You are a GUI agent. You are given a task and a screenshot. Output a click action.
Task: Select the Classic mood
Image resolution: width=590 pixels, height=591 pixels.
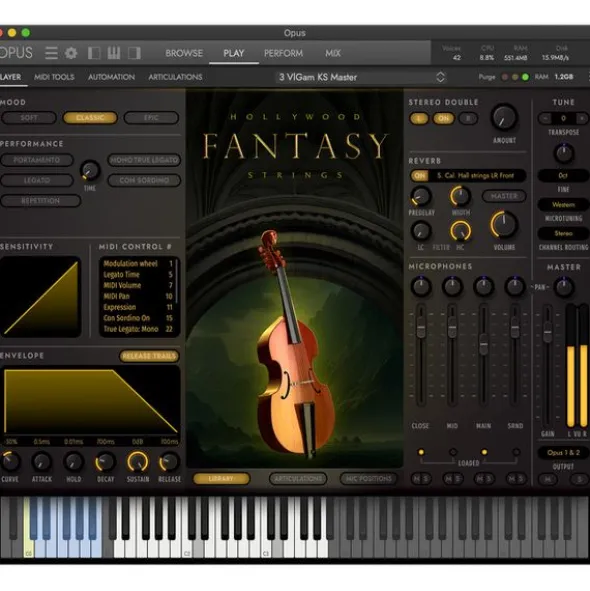pos(90,118)
